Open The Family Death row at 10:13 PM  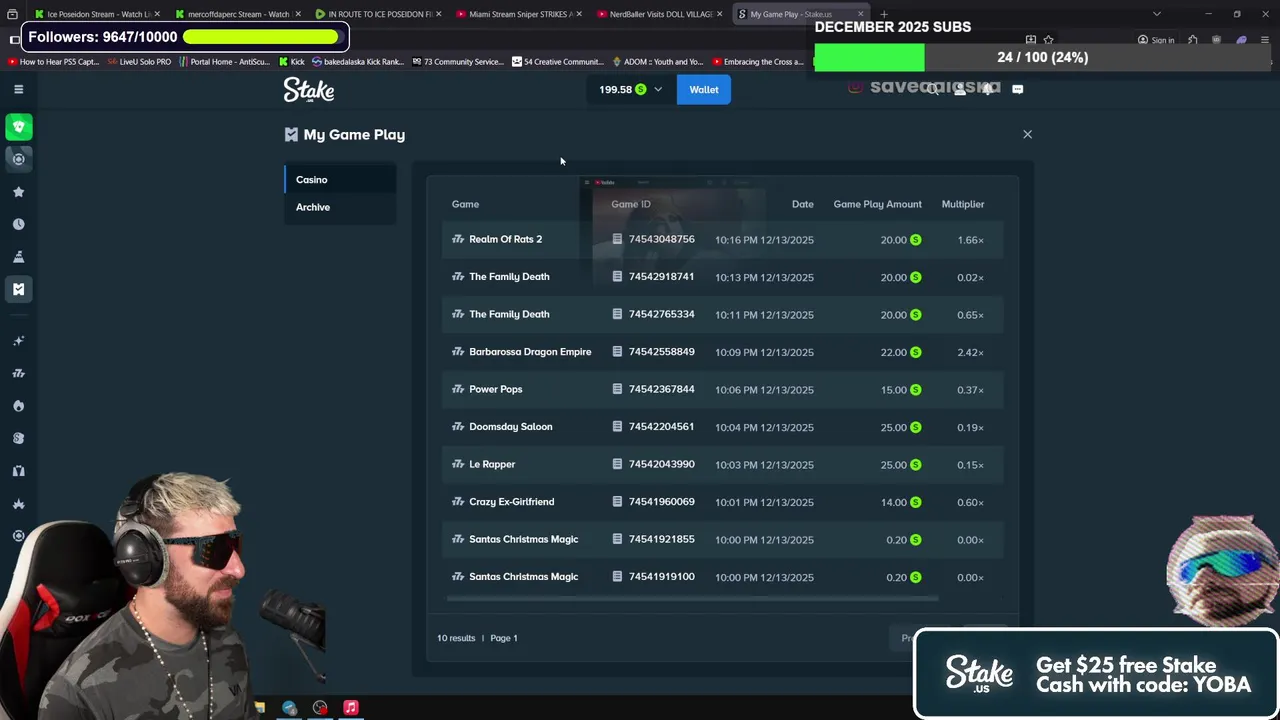click(722, 277)
